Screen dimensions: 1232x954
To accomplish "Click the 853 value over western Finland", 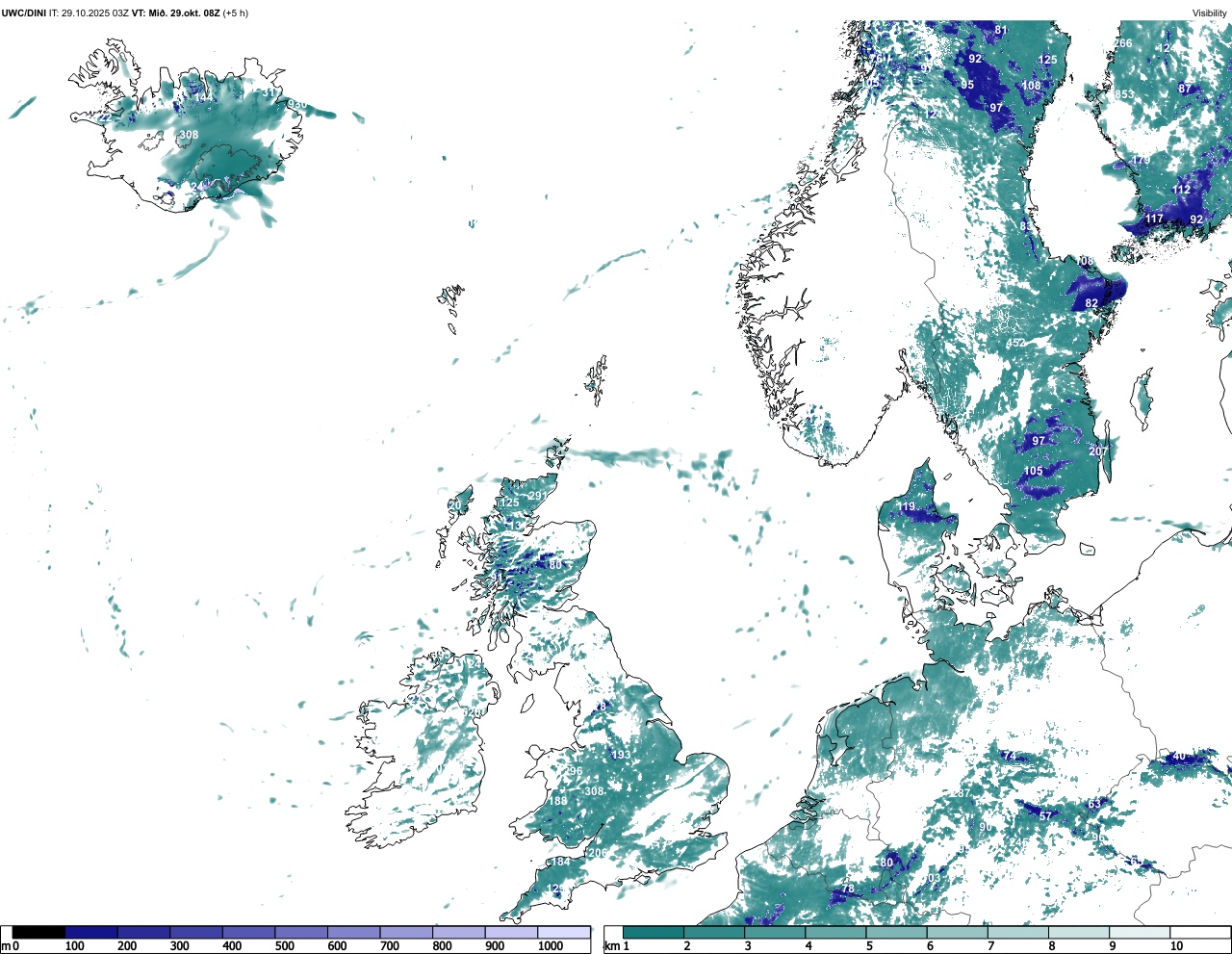I will pyautogui.click(x=1124, y=94).
